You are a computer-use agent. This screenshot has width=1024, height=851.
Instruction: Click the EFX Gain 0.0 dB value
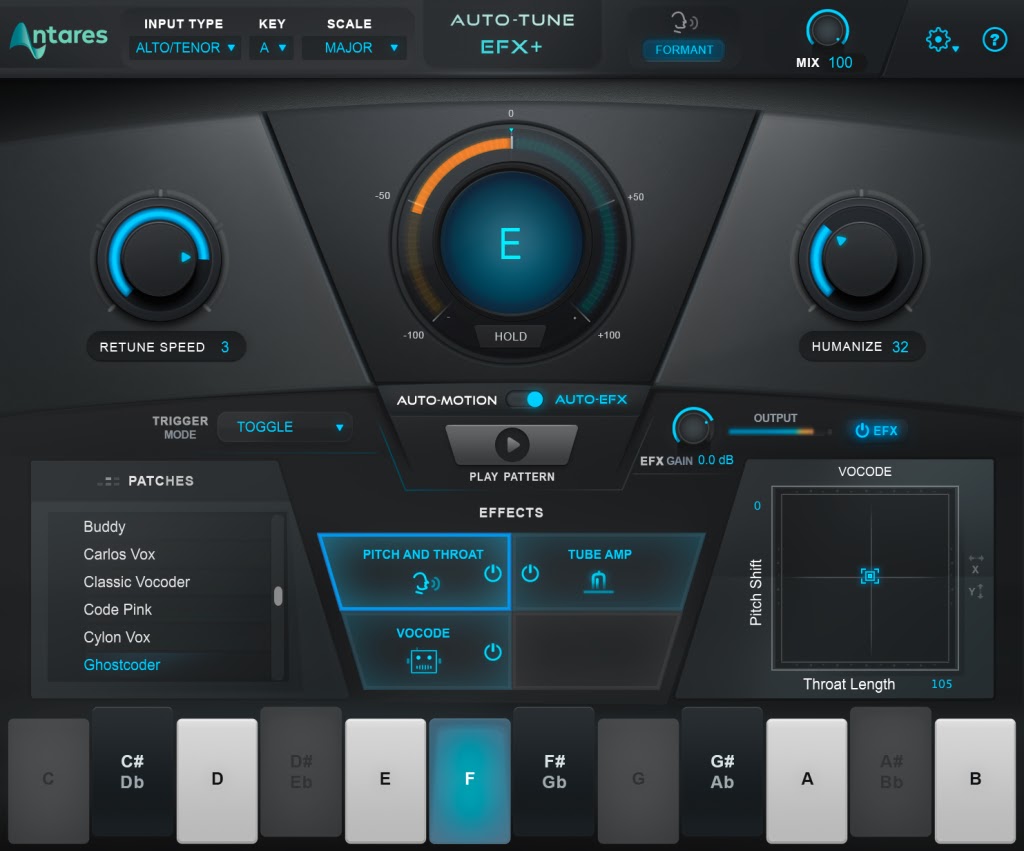tap(715, 460)
